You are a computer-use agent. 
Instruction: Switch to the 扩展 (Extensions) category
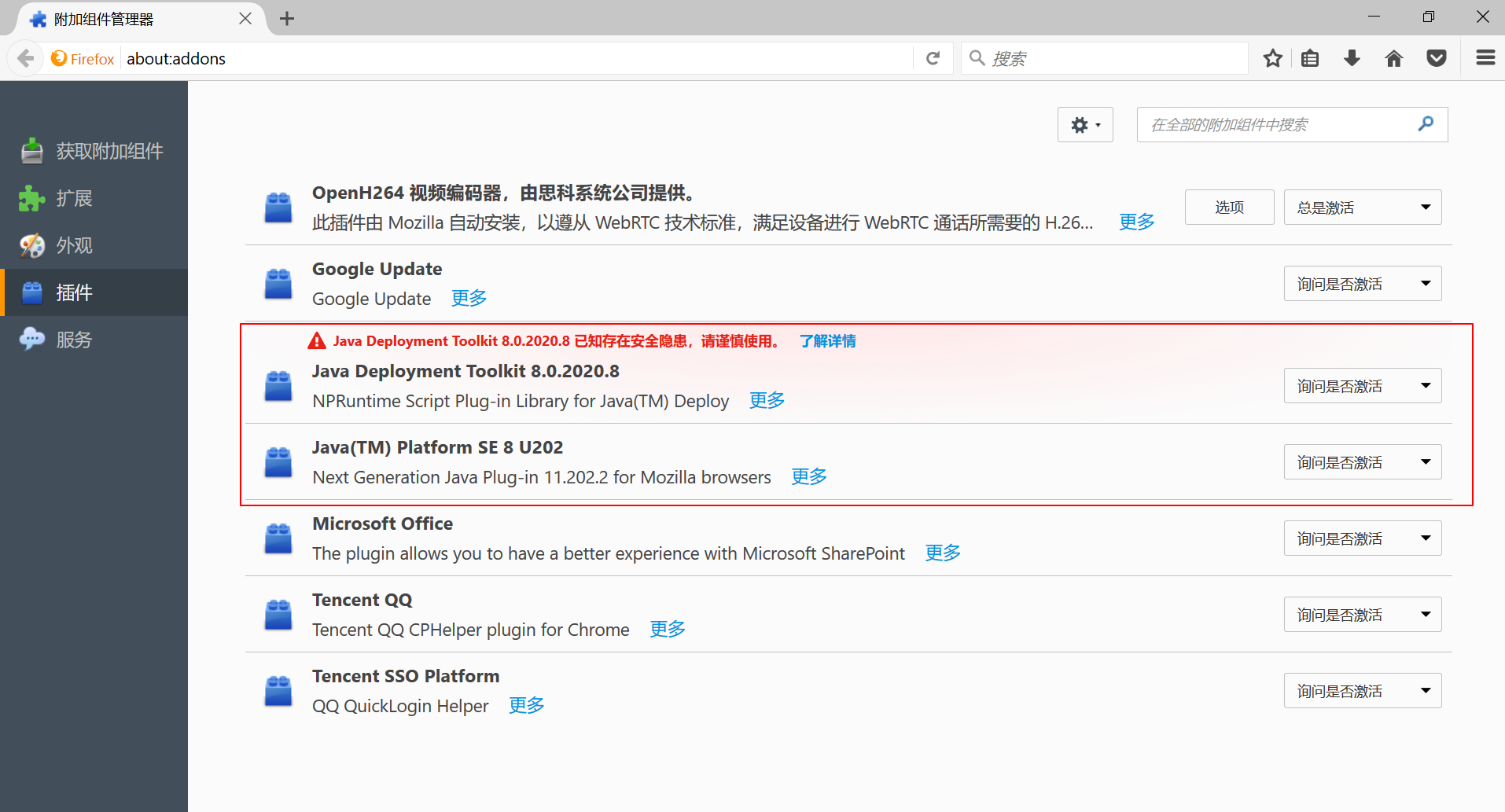click(x=75, y=198)
